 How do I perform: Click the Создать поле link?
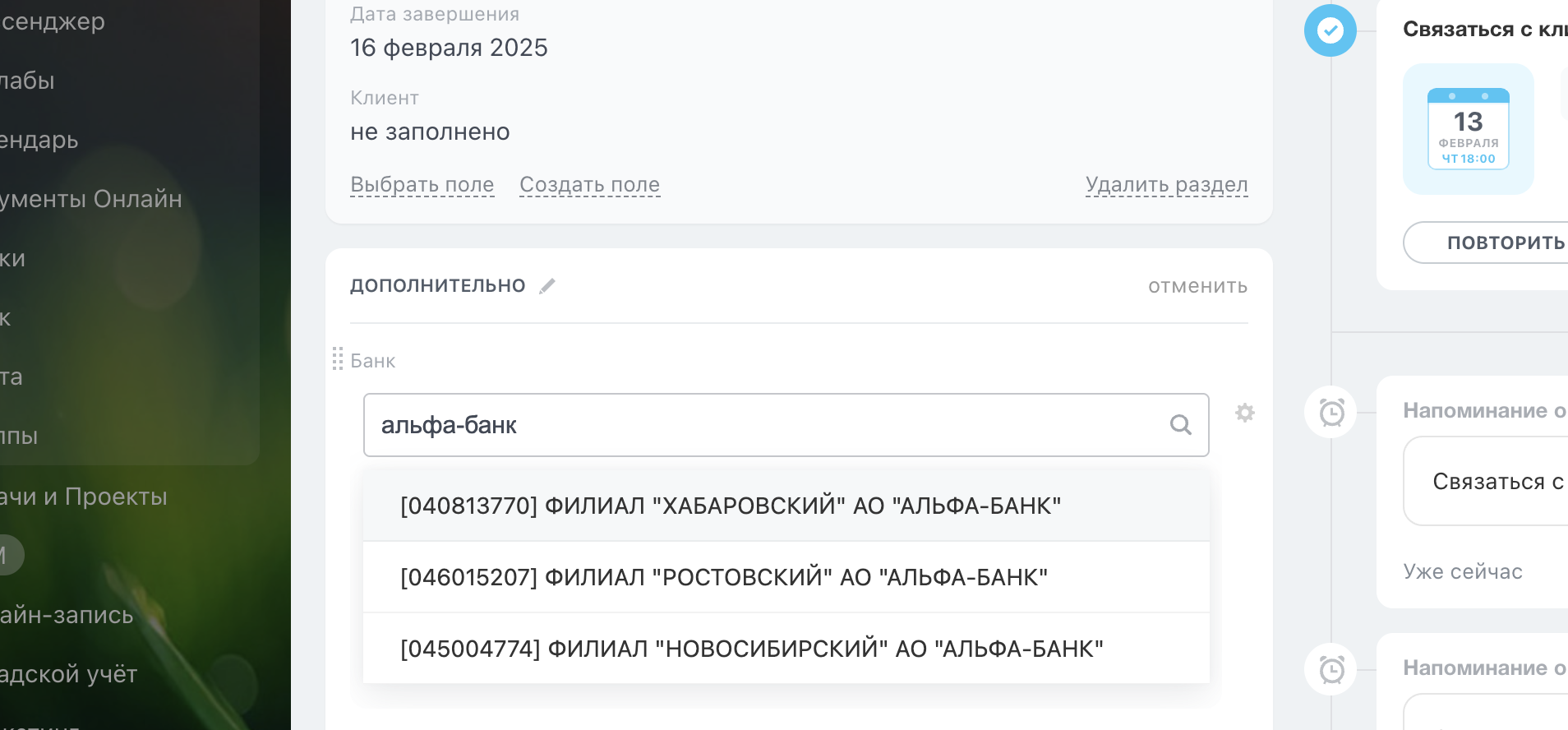tap(589, 185)
